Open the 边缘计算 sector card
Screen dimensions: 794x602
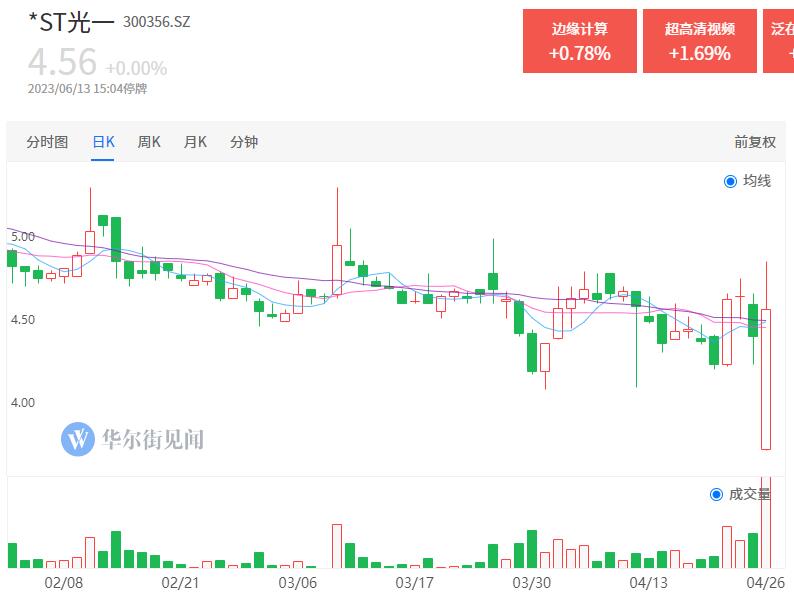click(x=580, y=41)
